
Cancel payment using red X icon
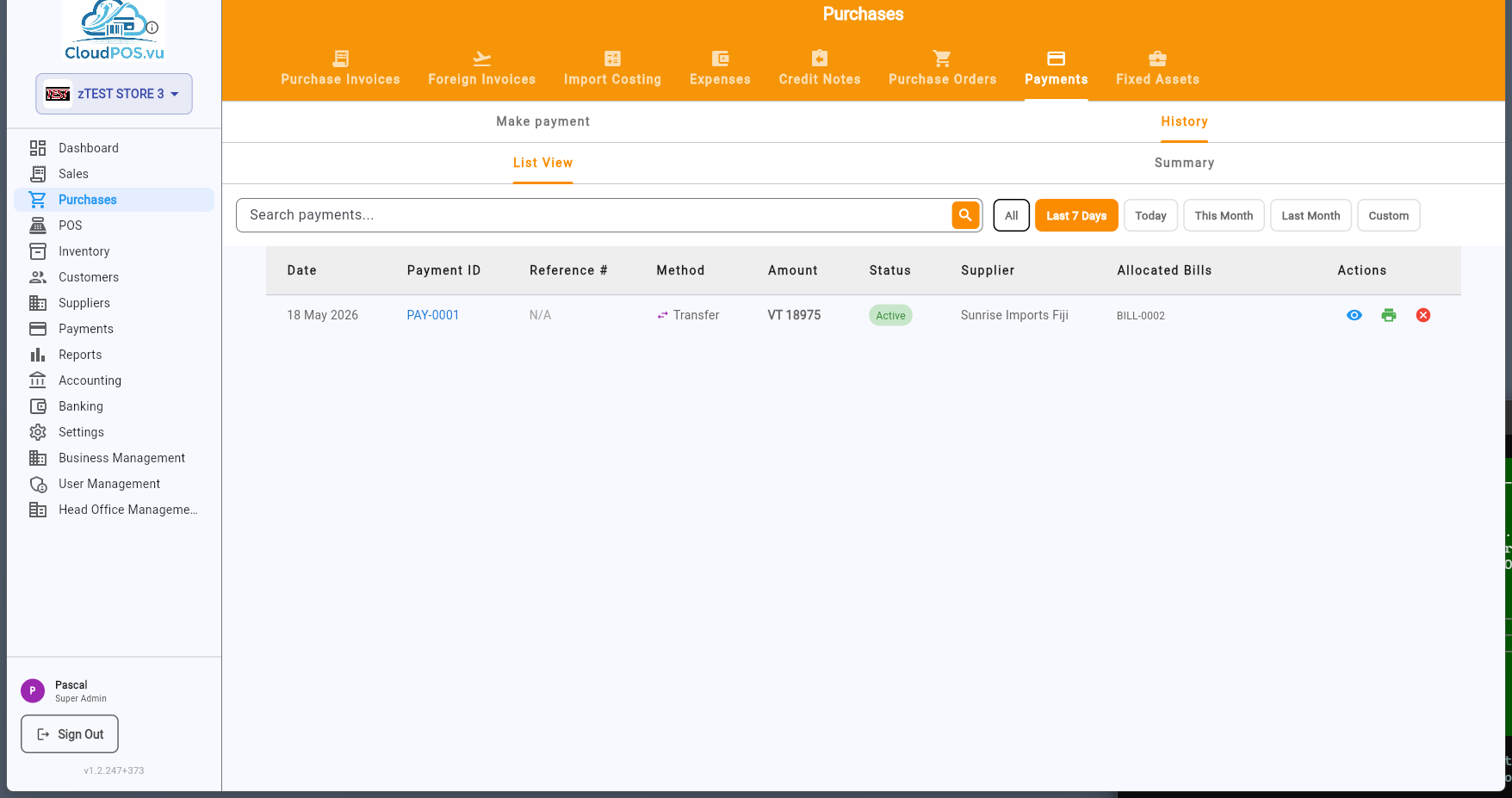[1422, 315]
